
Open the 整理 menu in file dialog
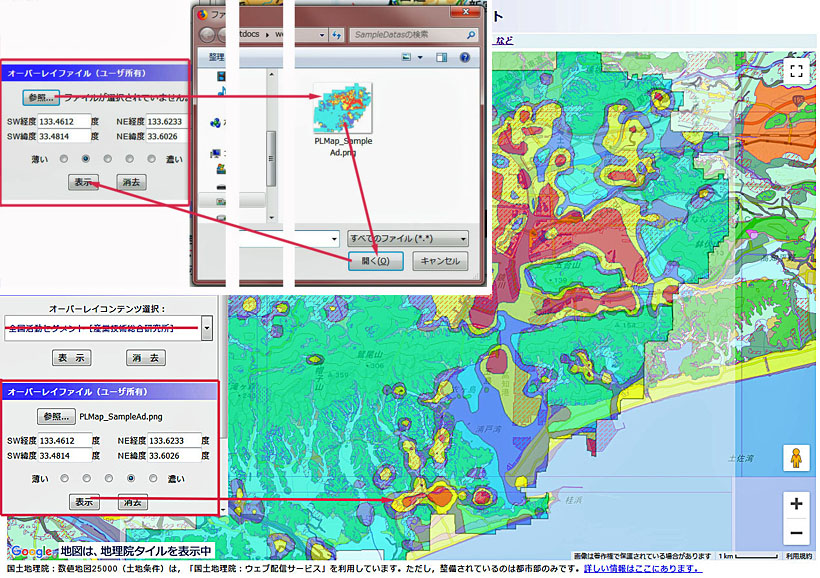pyautogui.click(x=216, y=58)
